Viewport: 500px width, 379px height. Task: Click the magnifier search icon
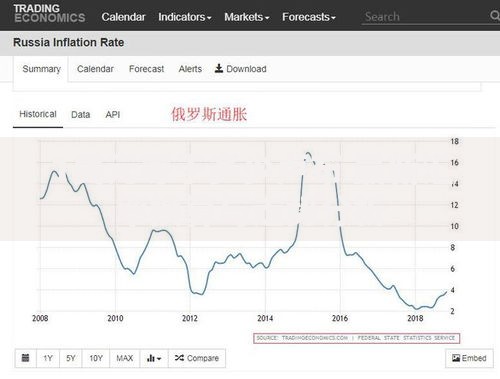coord(495,15)
